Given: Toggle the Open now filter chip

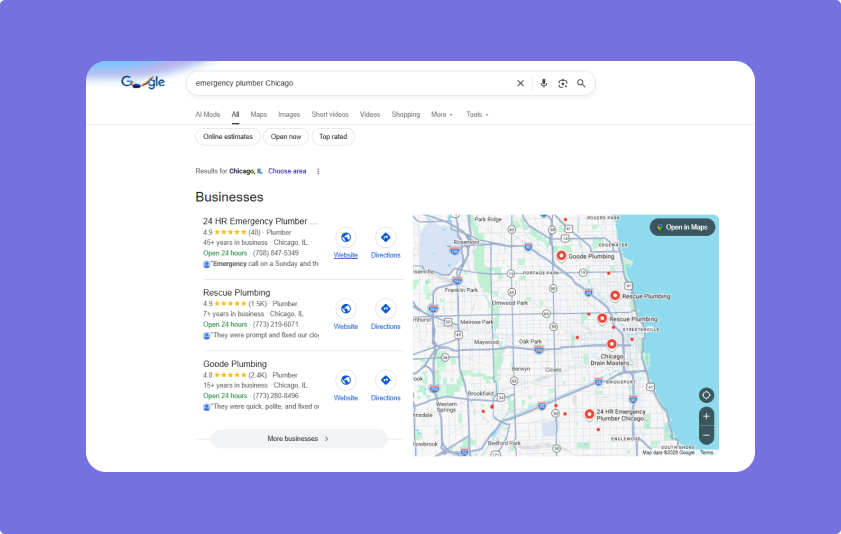Looking at the screenshot, I should coord(286,137).
